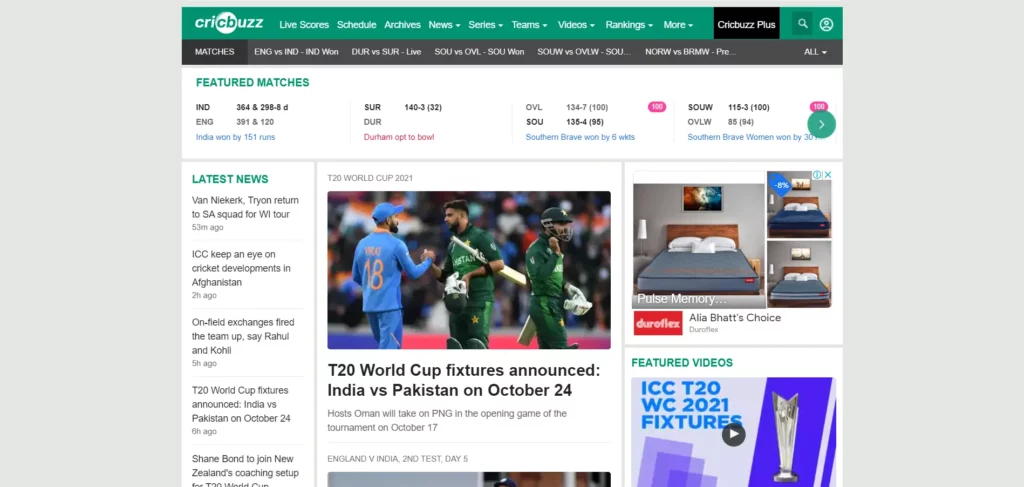Click the FEATURED VIDEOS heading
The width and height of the screenshot is (1024, 487).
(682, 362)
